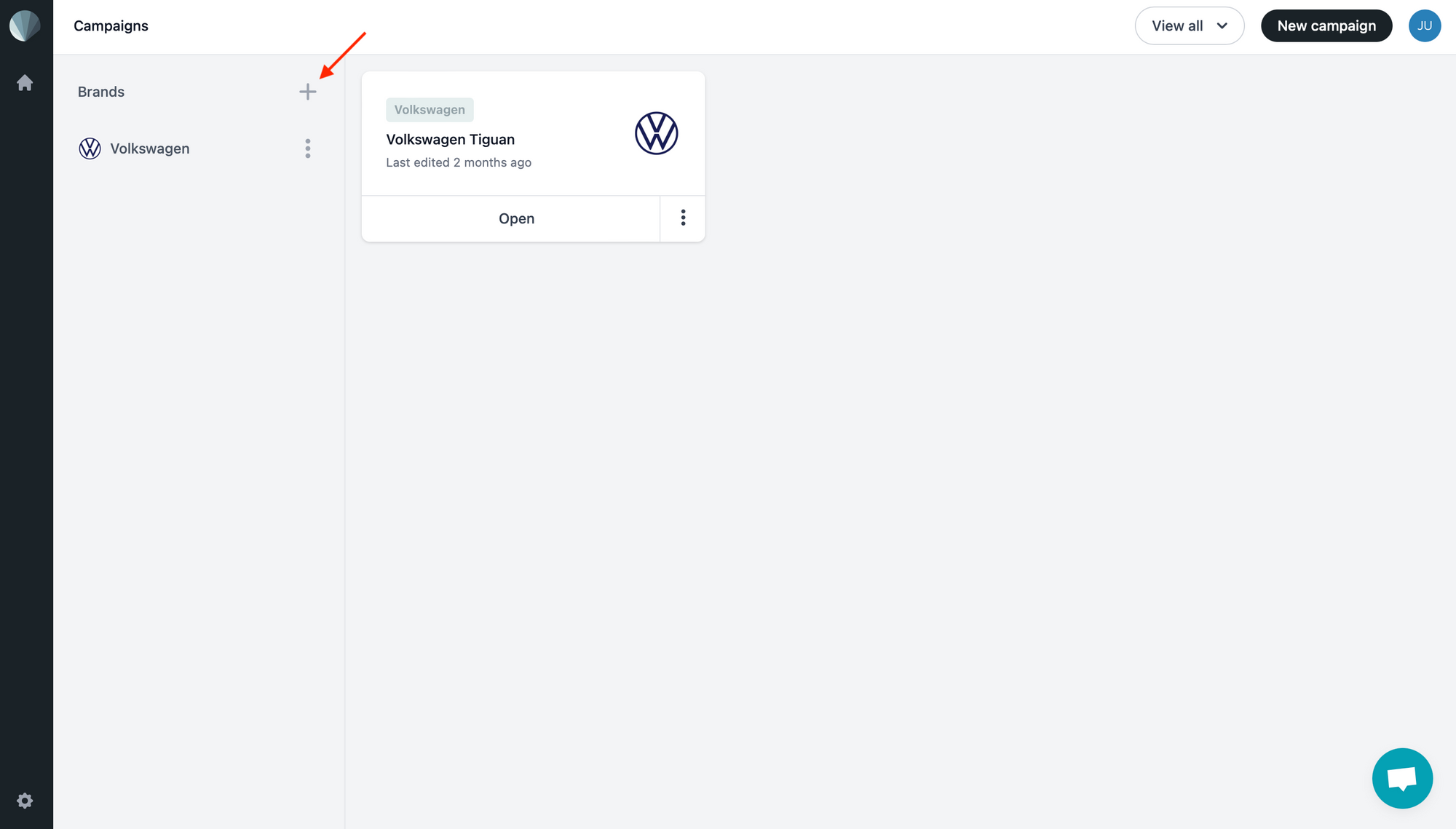Image resolution: width=1456 pixels, height=829 pixels.
Task: Select the Volkswagen brand filter tag
Action: coord(429,109)
